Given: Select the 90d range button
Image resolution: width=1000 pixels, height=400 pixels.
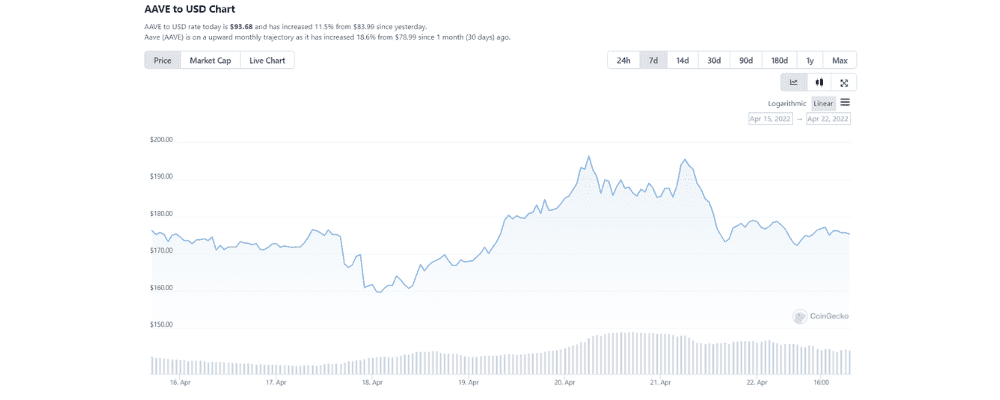Looking at the screenshot, I should pyautogui.click(x=746, y=60).
